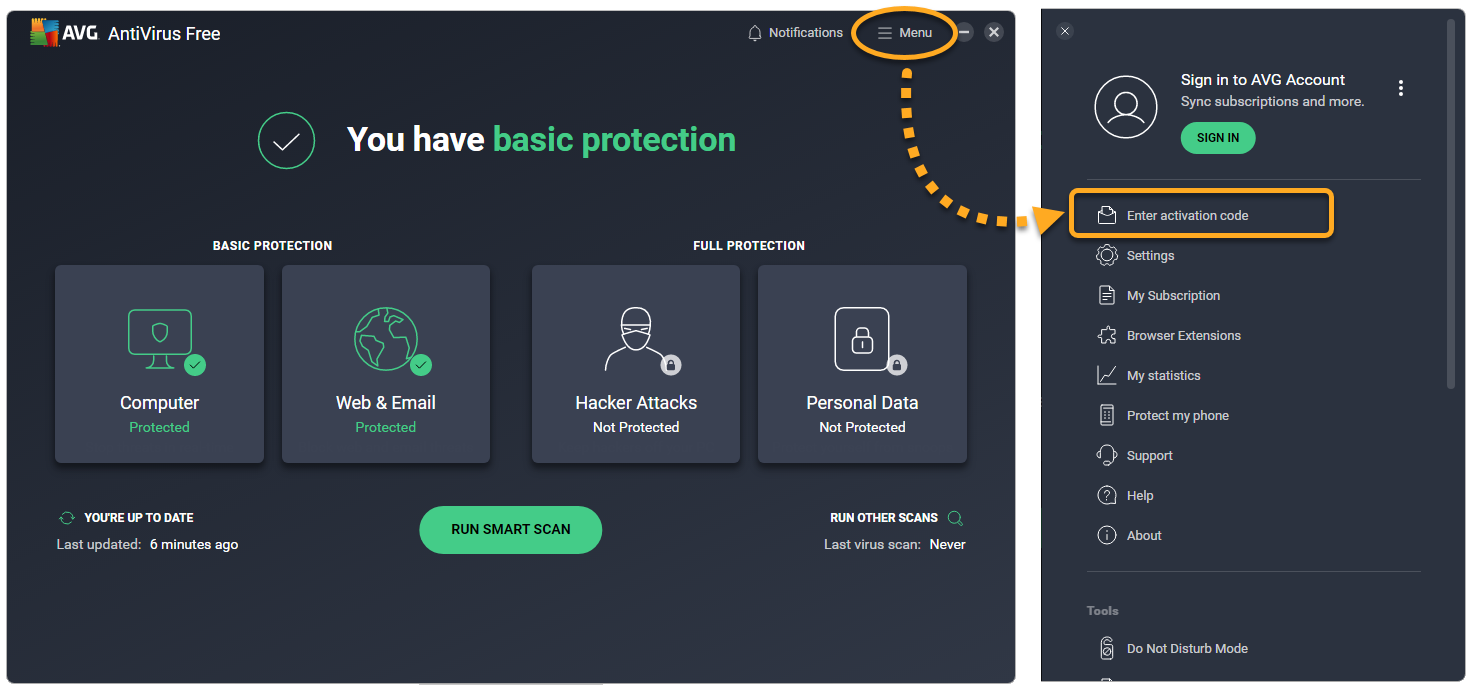Select the Hacker Attacks tile icon

point(636,340)
